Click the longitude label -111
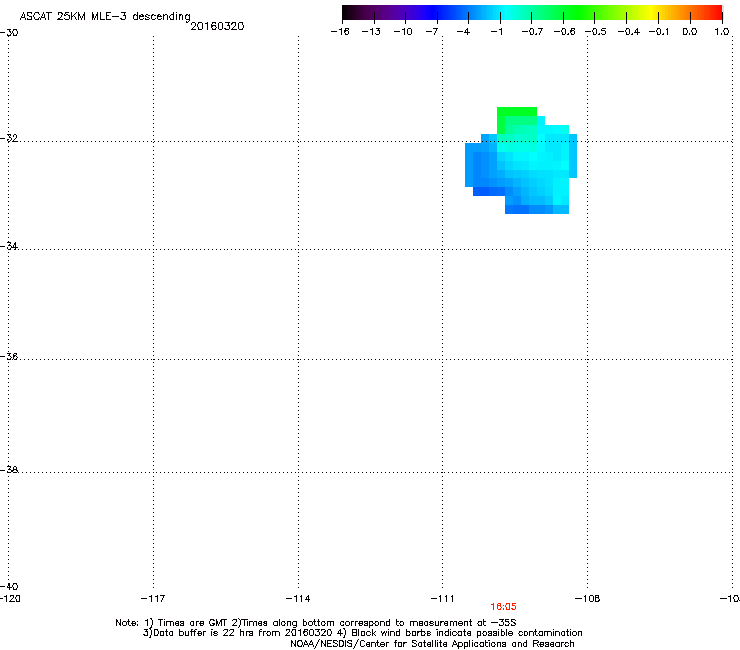 [x=442, y=599]
